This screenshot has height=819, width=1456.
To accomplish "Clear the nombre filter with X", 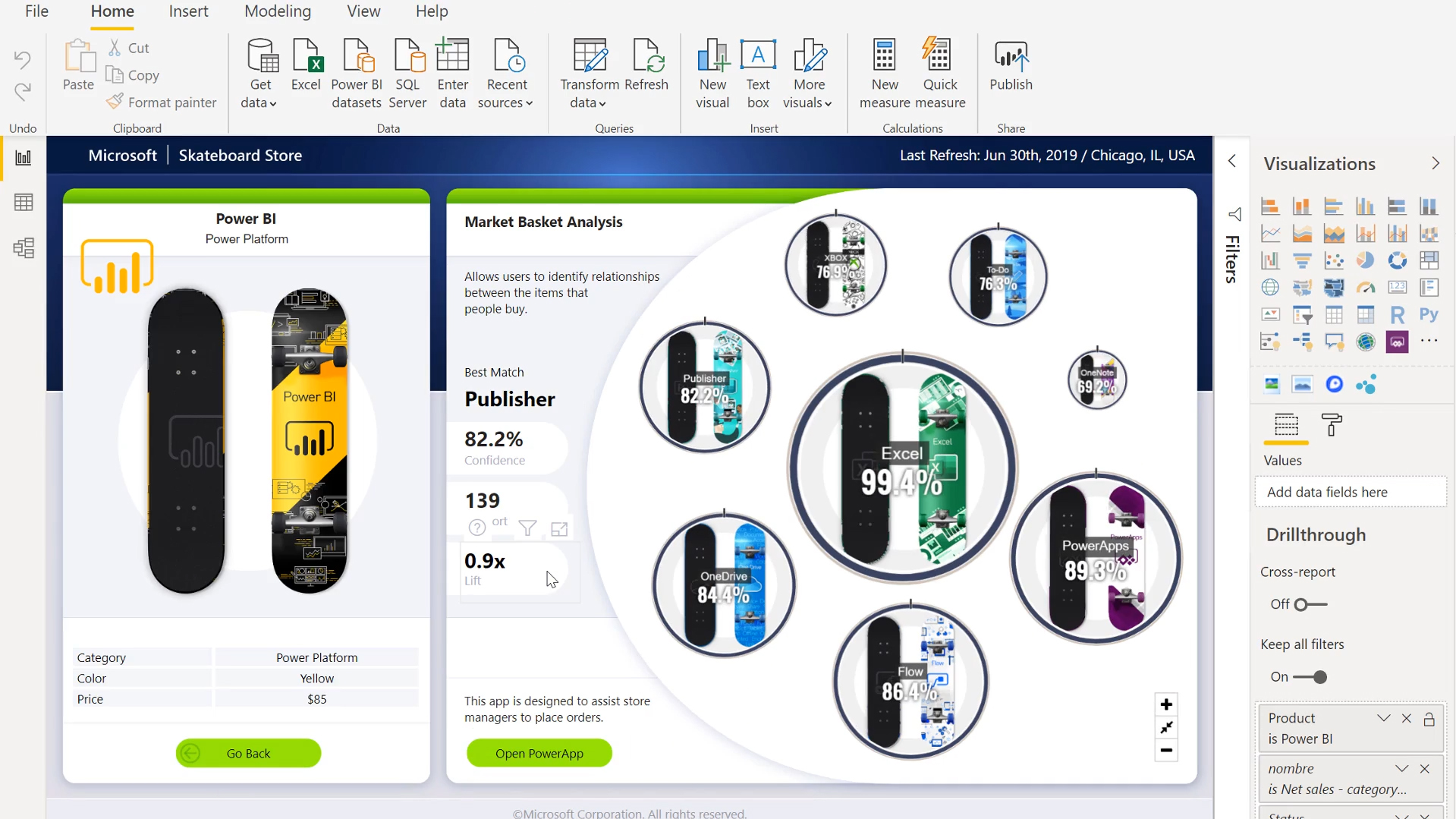I will click(1425, 769).
